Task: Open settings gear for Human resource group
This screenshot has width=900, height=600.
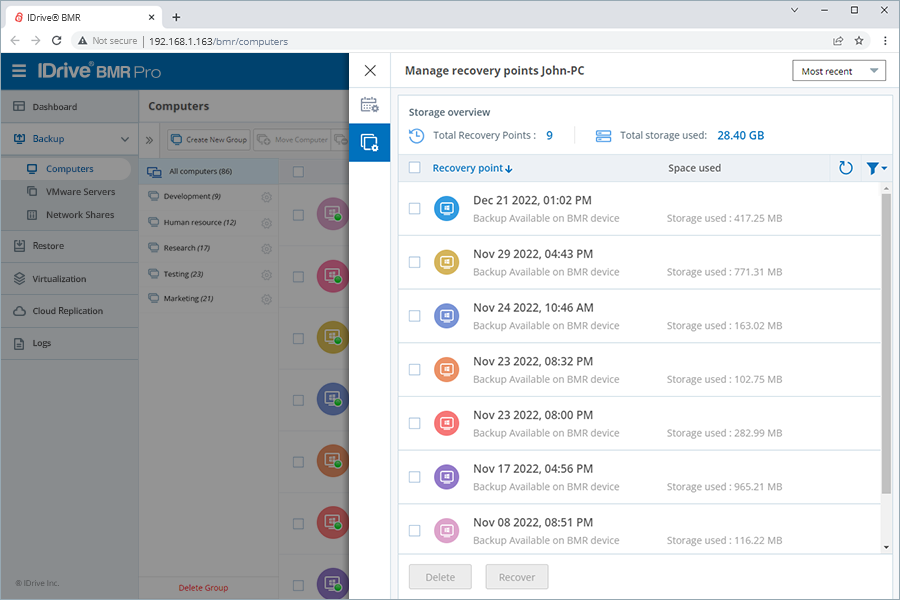Action: point(266,223)
